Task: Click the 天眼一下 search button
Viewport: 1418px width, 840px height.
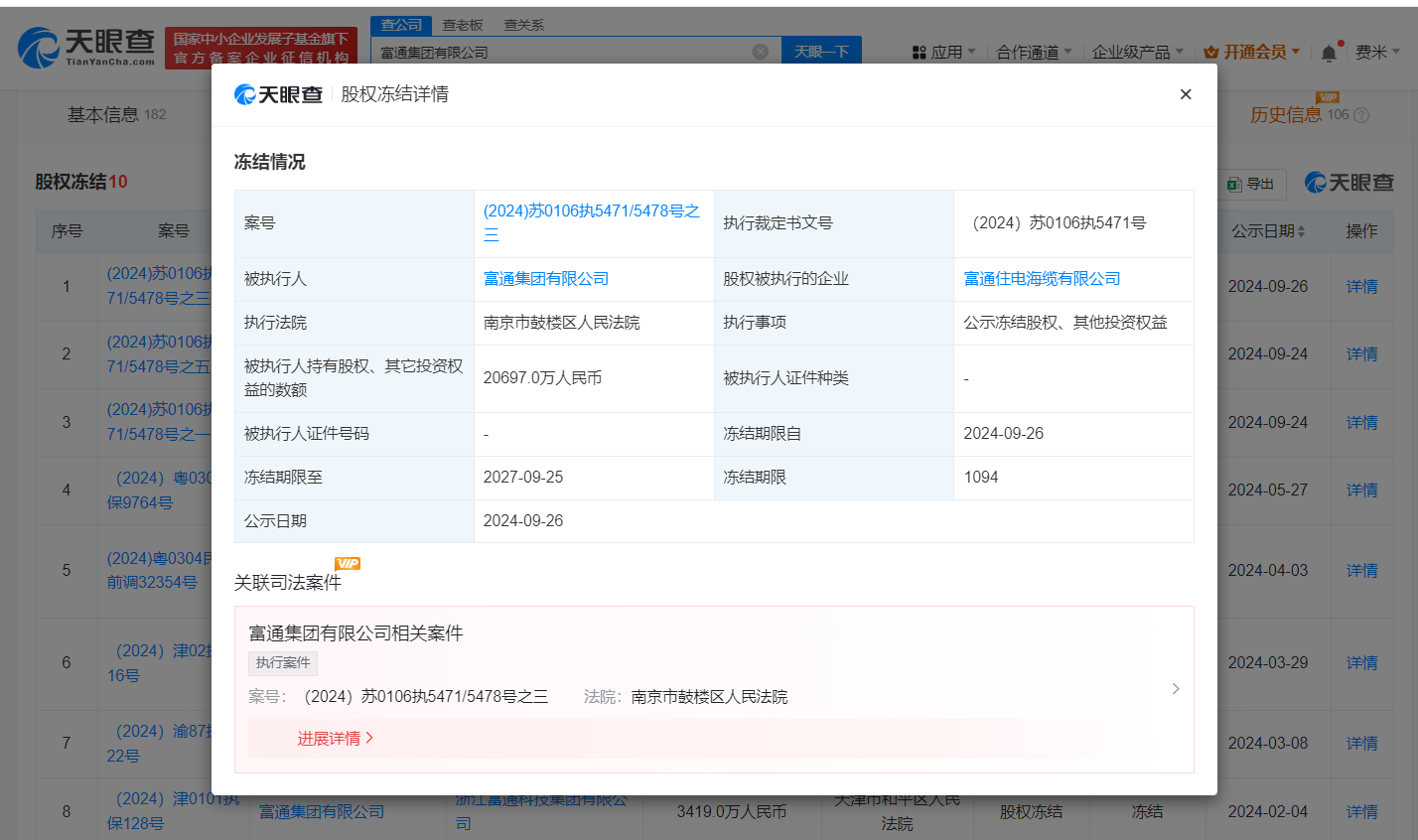Action: [821, 52]
